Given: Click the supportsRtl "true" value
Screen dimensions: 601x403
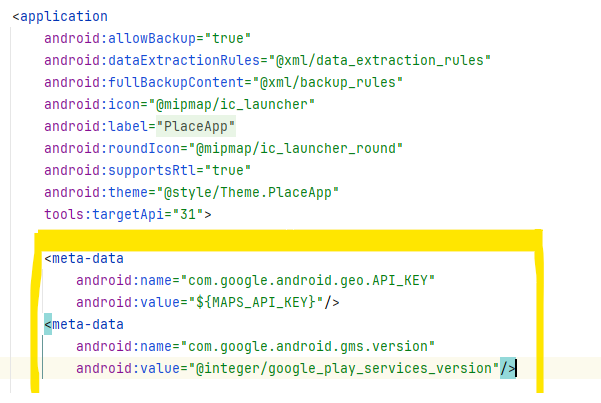Looking at the screenshot, I should 228,170.
